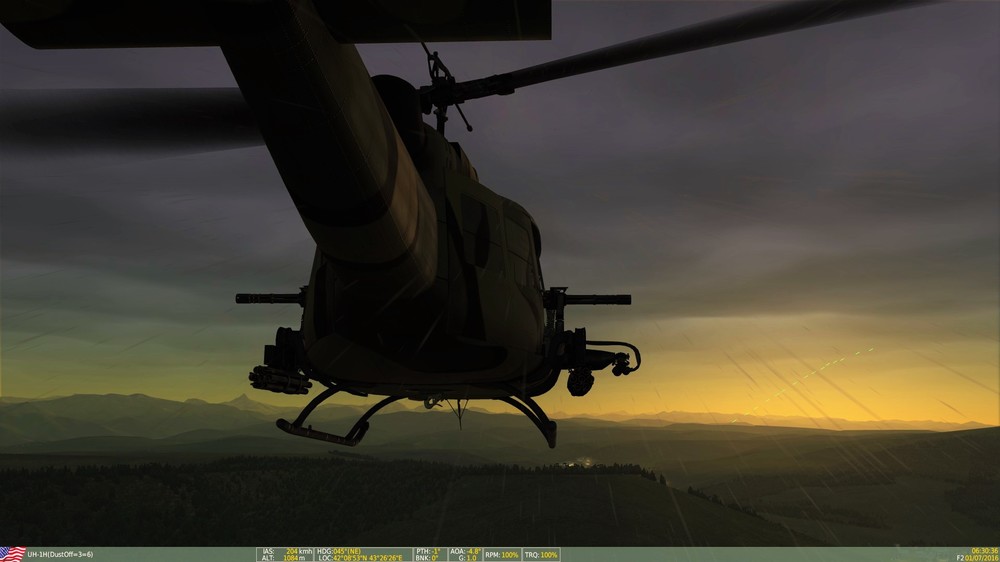Screen dimensions: 1000x562
Task: Click the TRQ 100% torque indicator
Action: pyautogui.click(x=541, y=554)
